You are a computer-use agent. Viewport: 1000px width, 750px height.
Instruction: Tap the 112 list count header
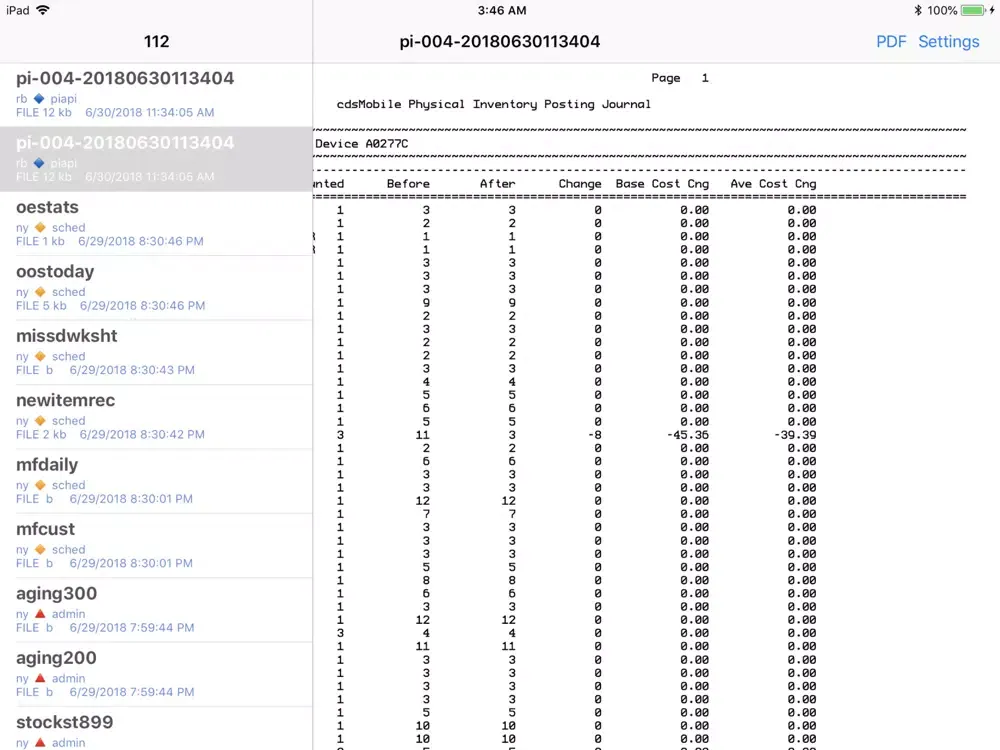pos(156,41)
